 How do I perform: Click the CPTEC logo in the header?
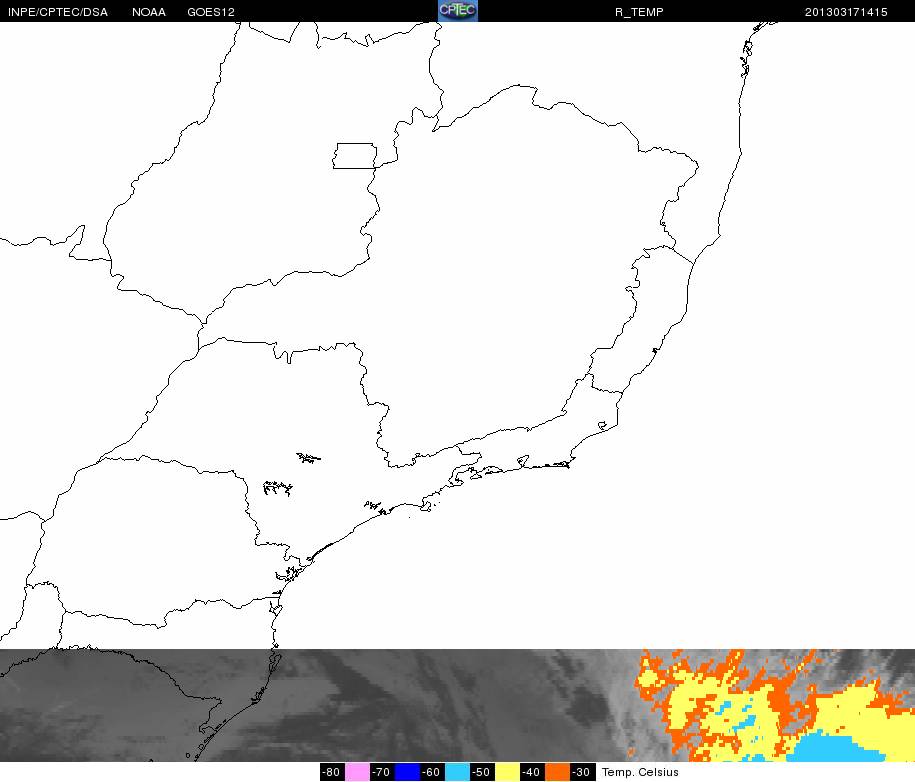pos(458,11)
